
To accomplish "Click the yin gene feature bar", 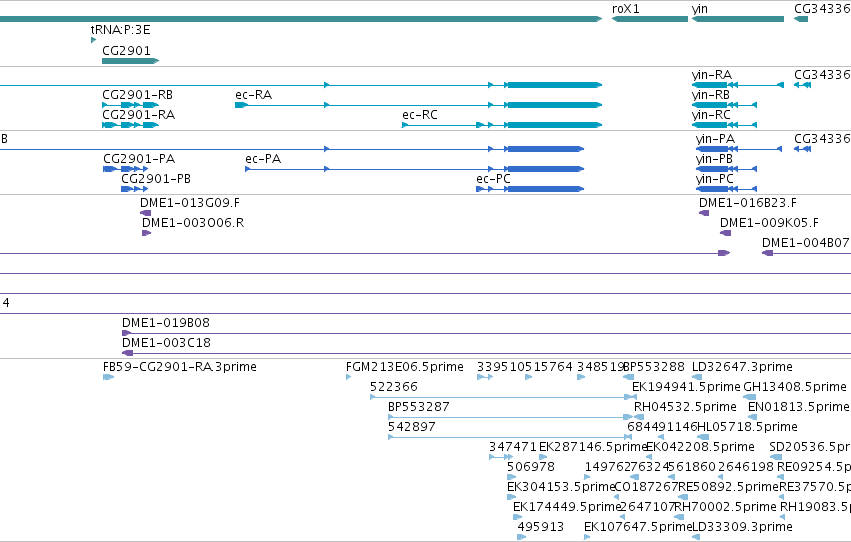I will [738, 19].
